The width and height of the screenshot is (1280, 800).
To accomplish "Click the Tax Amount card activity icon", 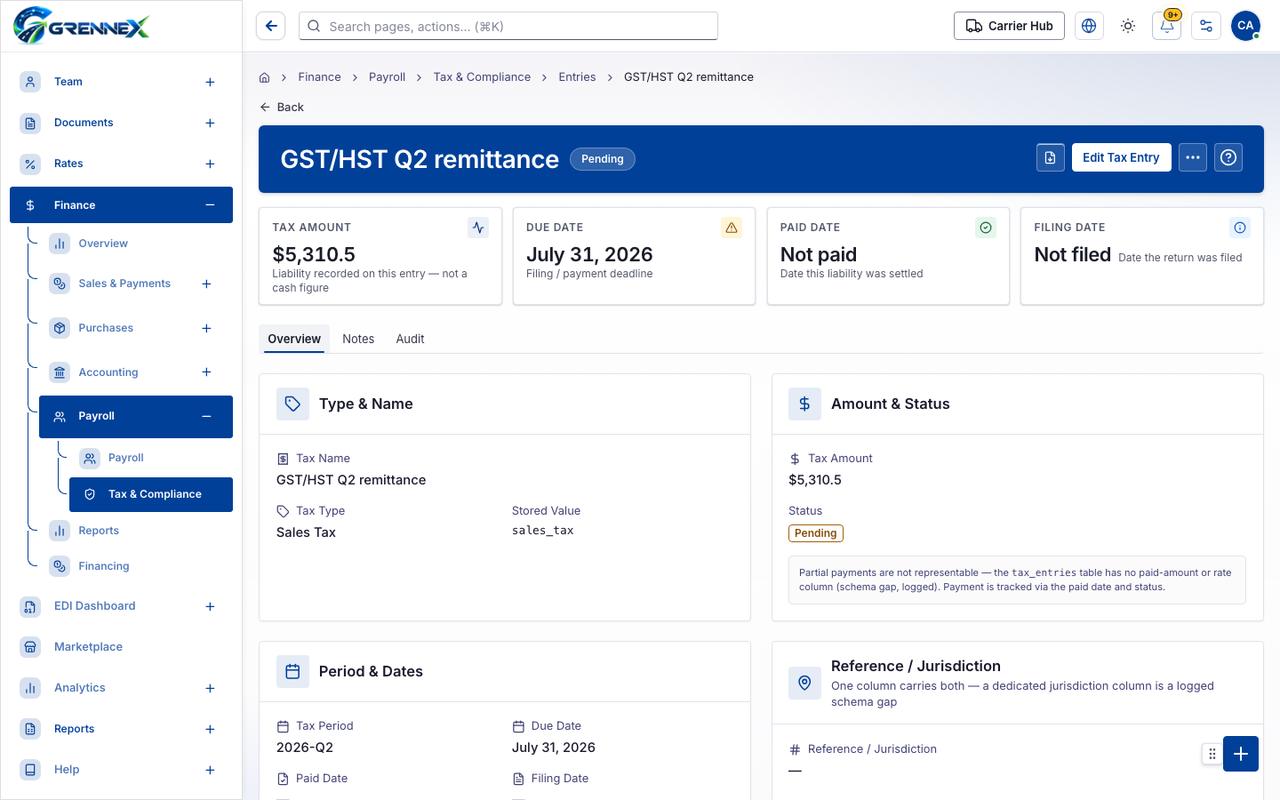I will [x=478, y=228].
